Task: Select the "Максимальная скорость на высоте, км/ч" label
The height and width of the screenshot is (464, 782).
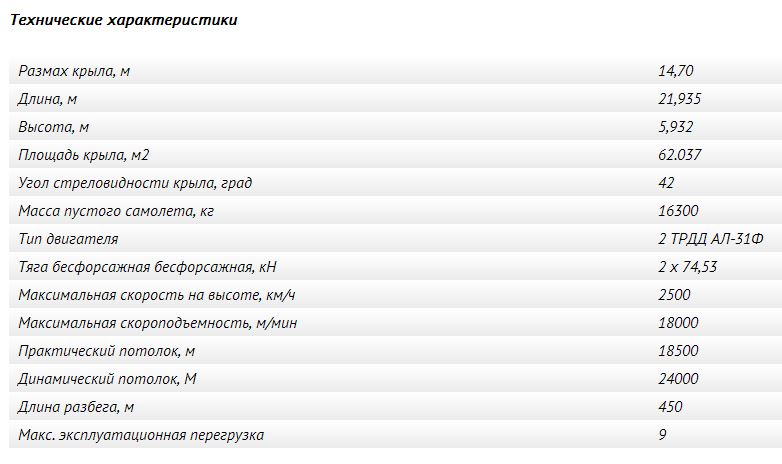Action: click(157, 295)
